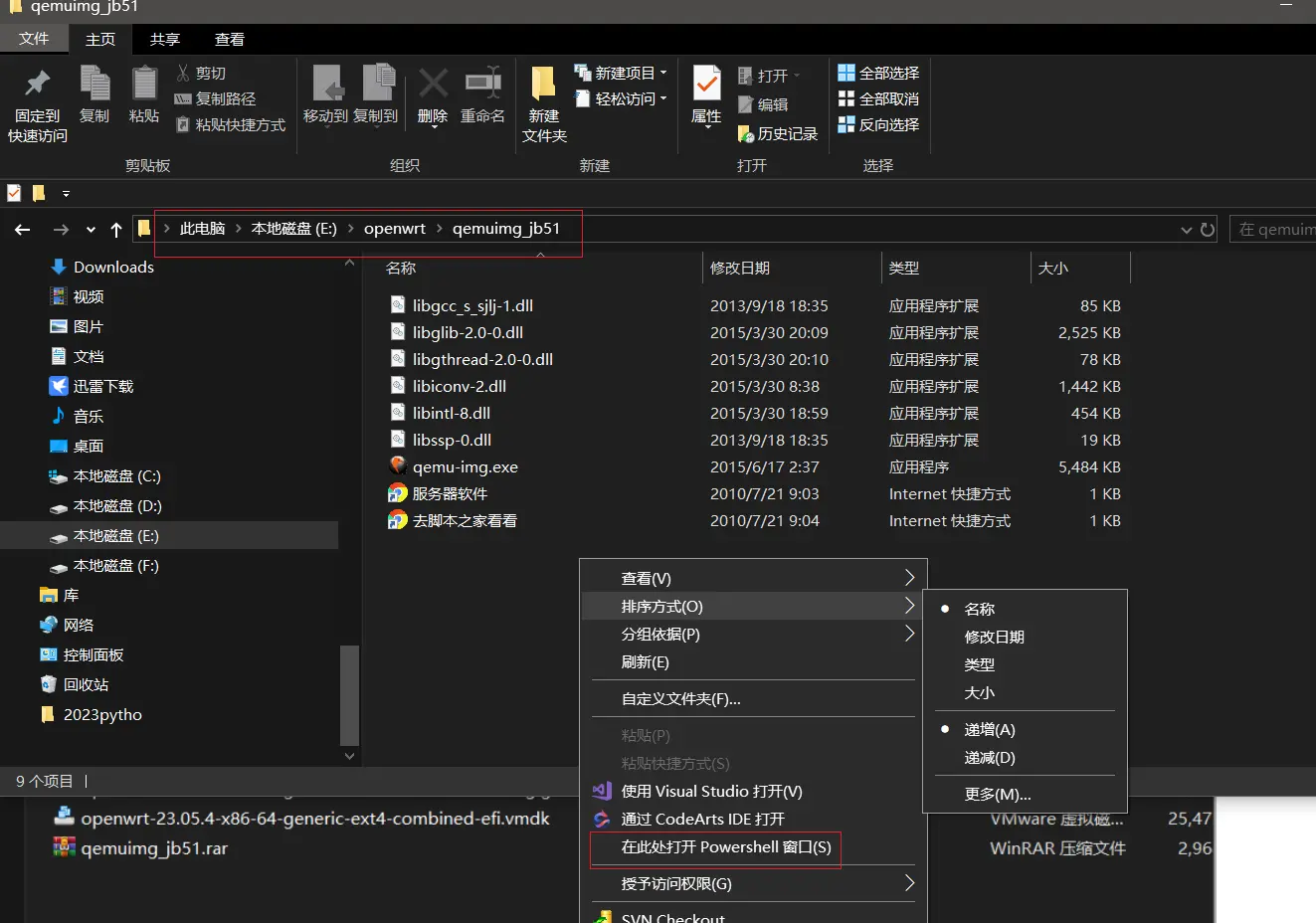This screenshot has height=923, width=1316.
Task: Click the New Folder icon
Action: click(543, 85)
